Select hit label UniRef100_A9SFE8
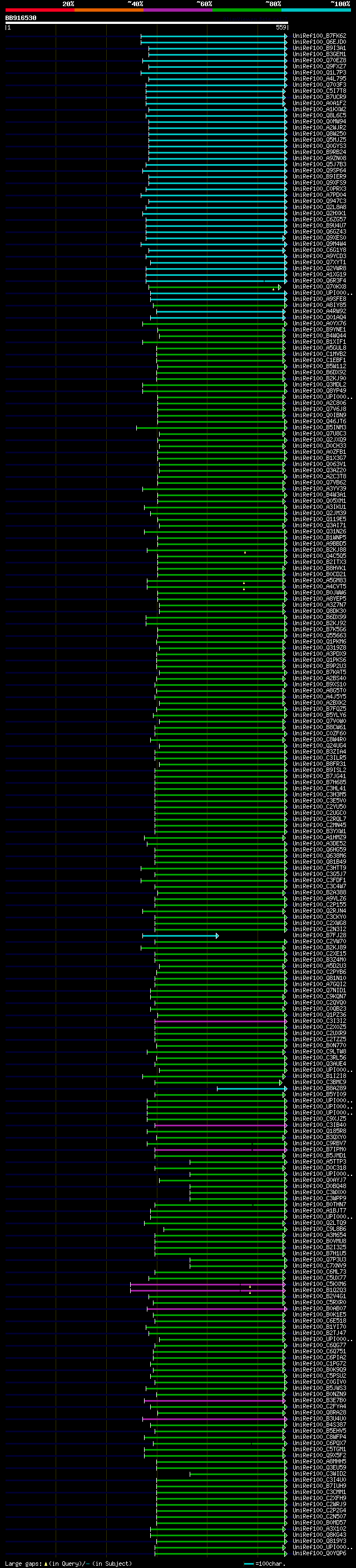This screenshot has height=1568, width=356. pos(319,299)
